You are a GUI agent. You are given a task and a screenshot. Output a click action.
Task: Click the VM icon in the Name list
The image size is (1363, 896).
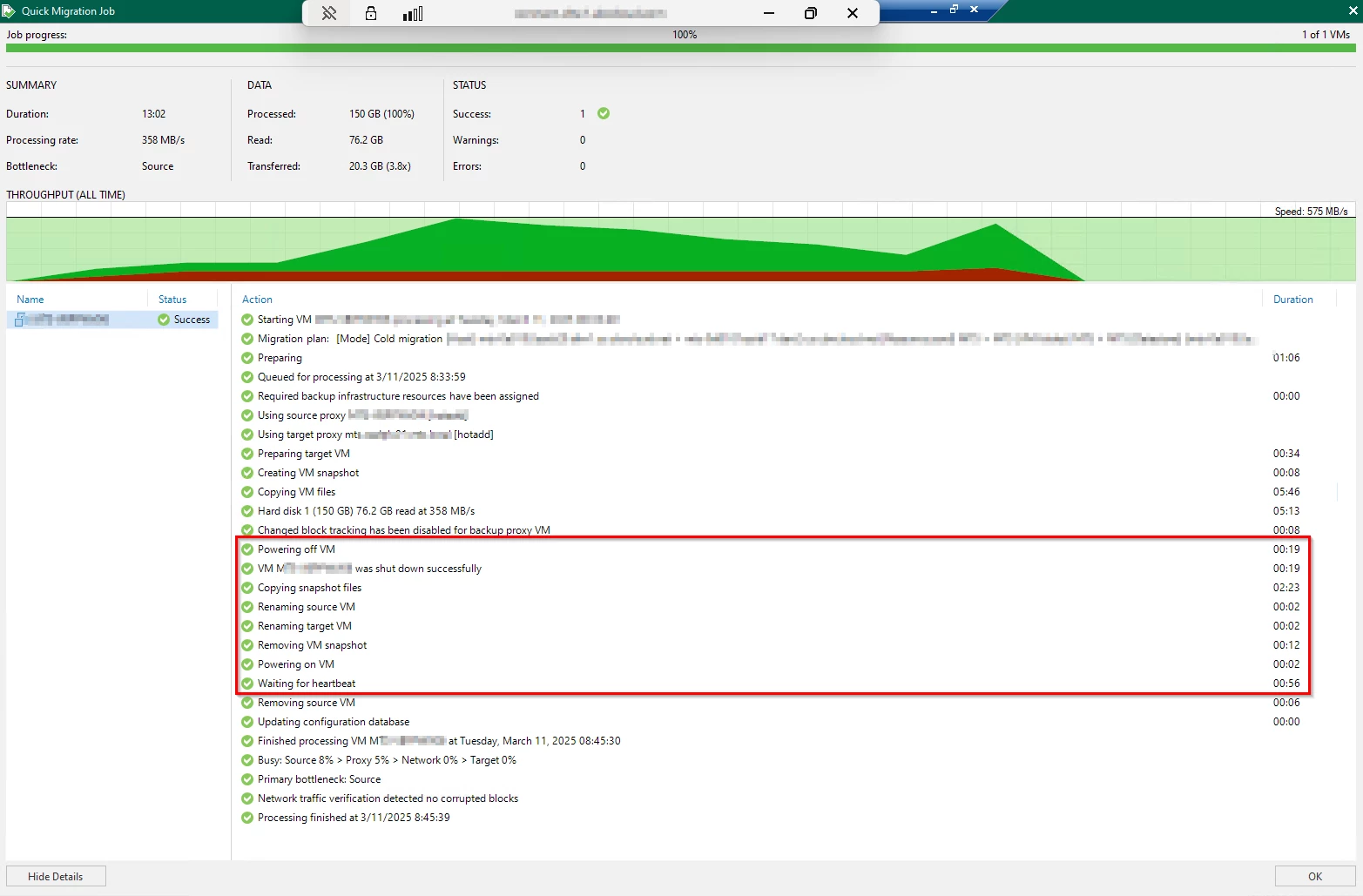[20, 320]
